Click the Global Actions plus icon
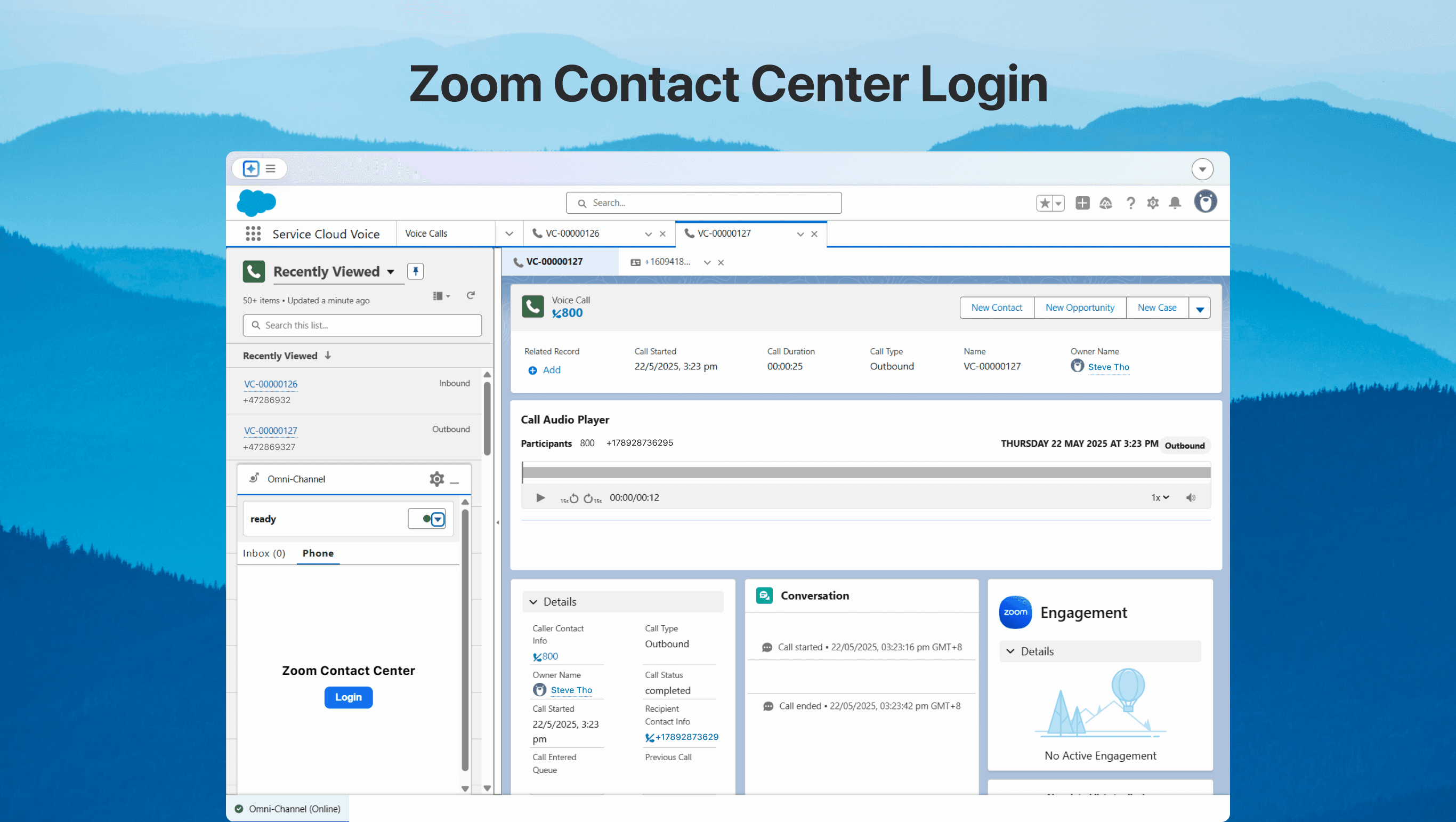 [1082, 203]
